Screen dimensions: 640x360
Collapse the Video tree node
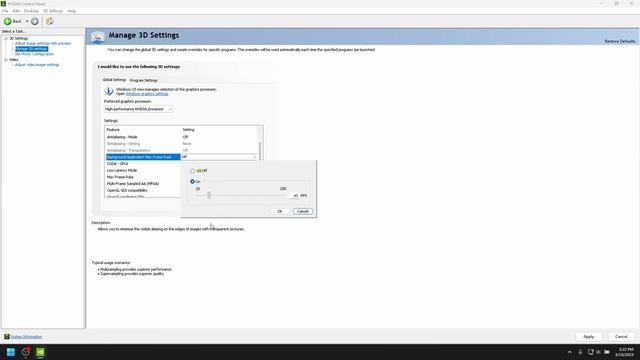coord(6,60)
